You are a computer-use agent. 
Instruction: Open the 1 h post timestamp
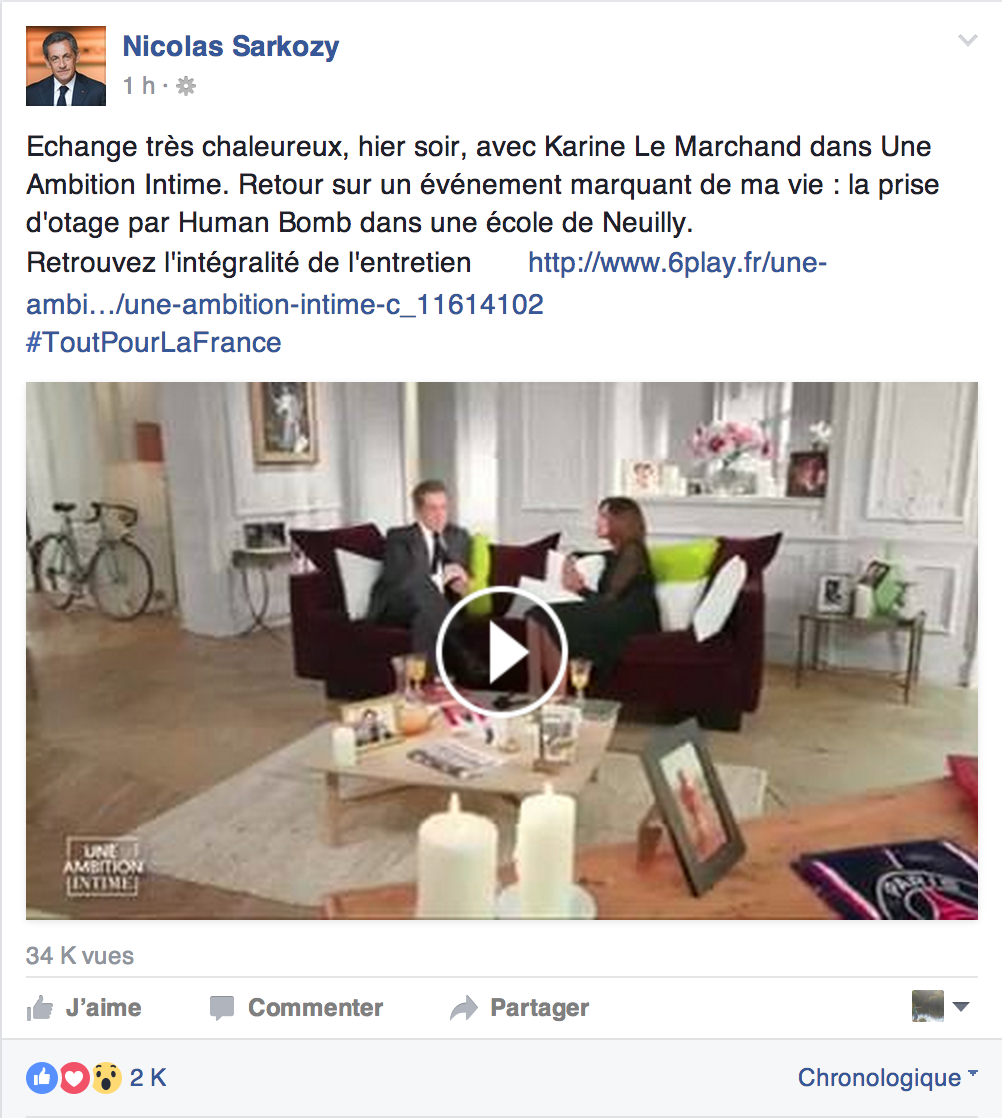138,86
